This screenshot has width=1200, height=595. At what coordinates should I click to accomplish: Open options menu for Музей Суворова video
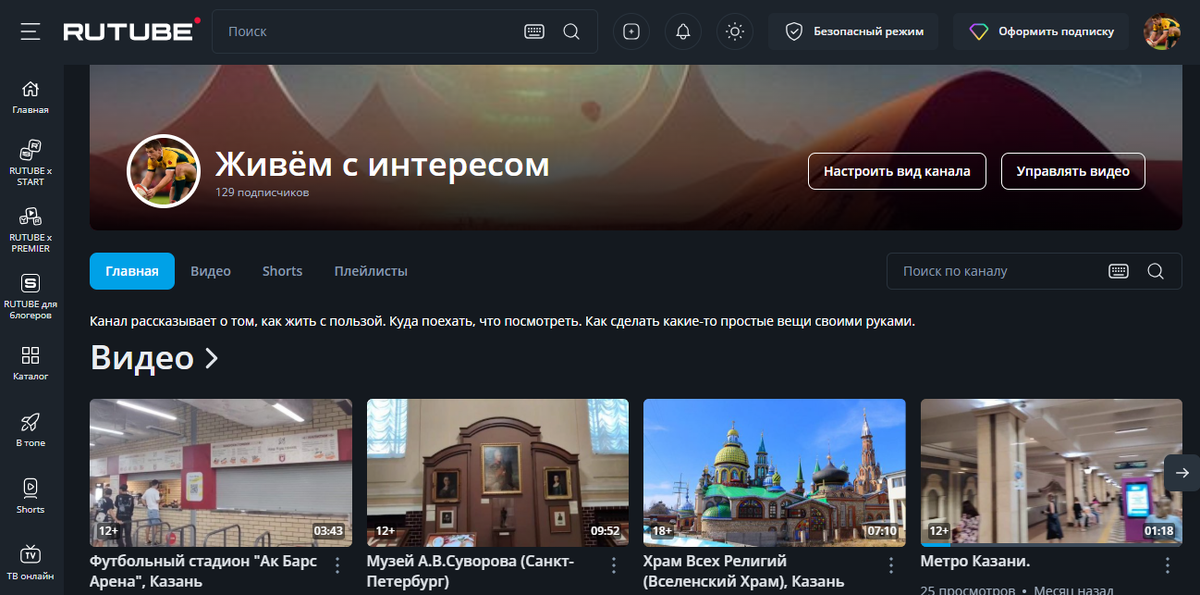coord(614,565)
